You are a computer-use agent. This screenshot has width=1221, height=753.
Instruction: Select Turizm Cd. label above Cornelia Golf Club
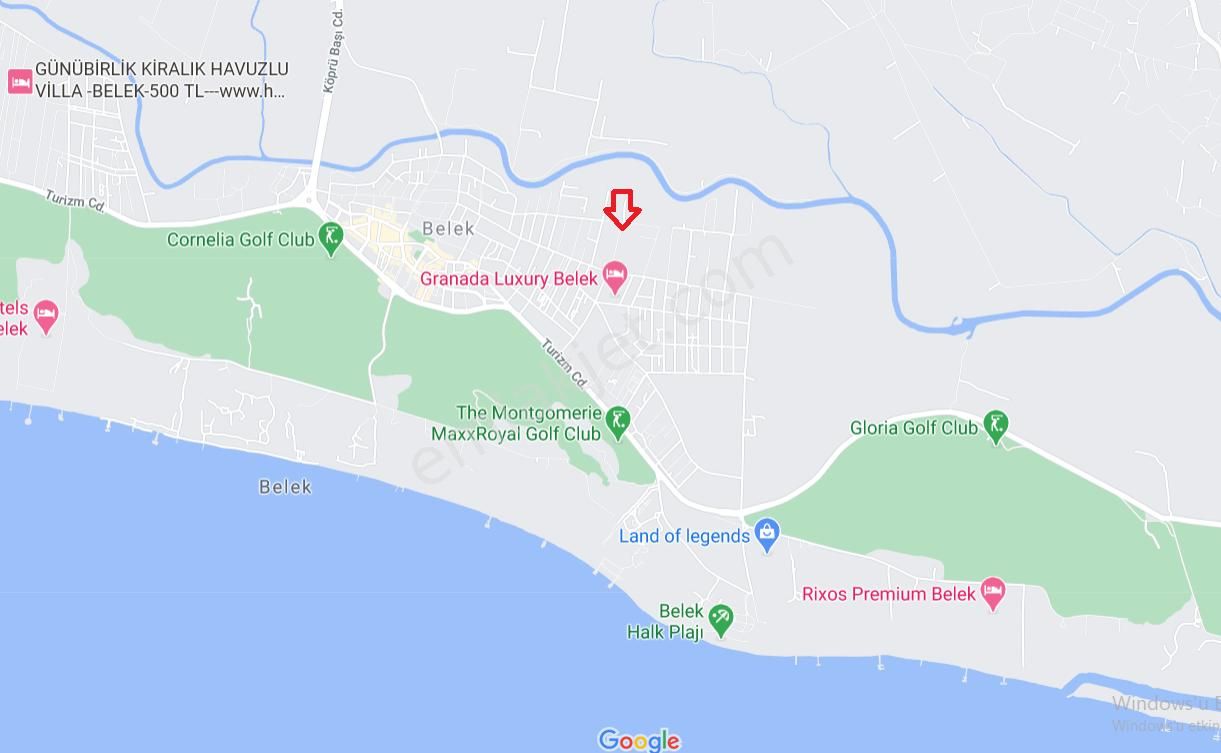[x=75, y=200]
